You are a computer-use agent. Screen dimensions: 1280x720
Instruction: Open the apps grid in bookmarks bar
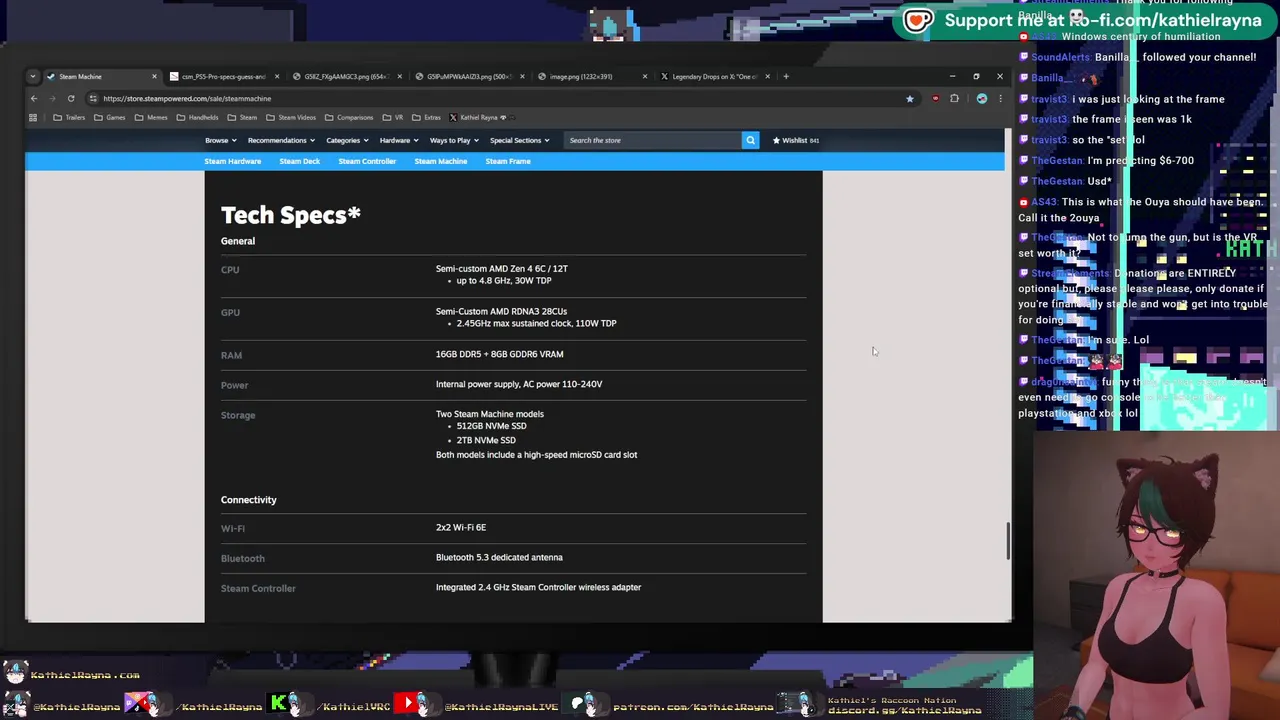pyautogui.click(x=33, y=117)
